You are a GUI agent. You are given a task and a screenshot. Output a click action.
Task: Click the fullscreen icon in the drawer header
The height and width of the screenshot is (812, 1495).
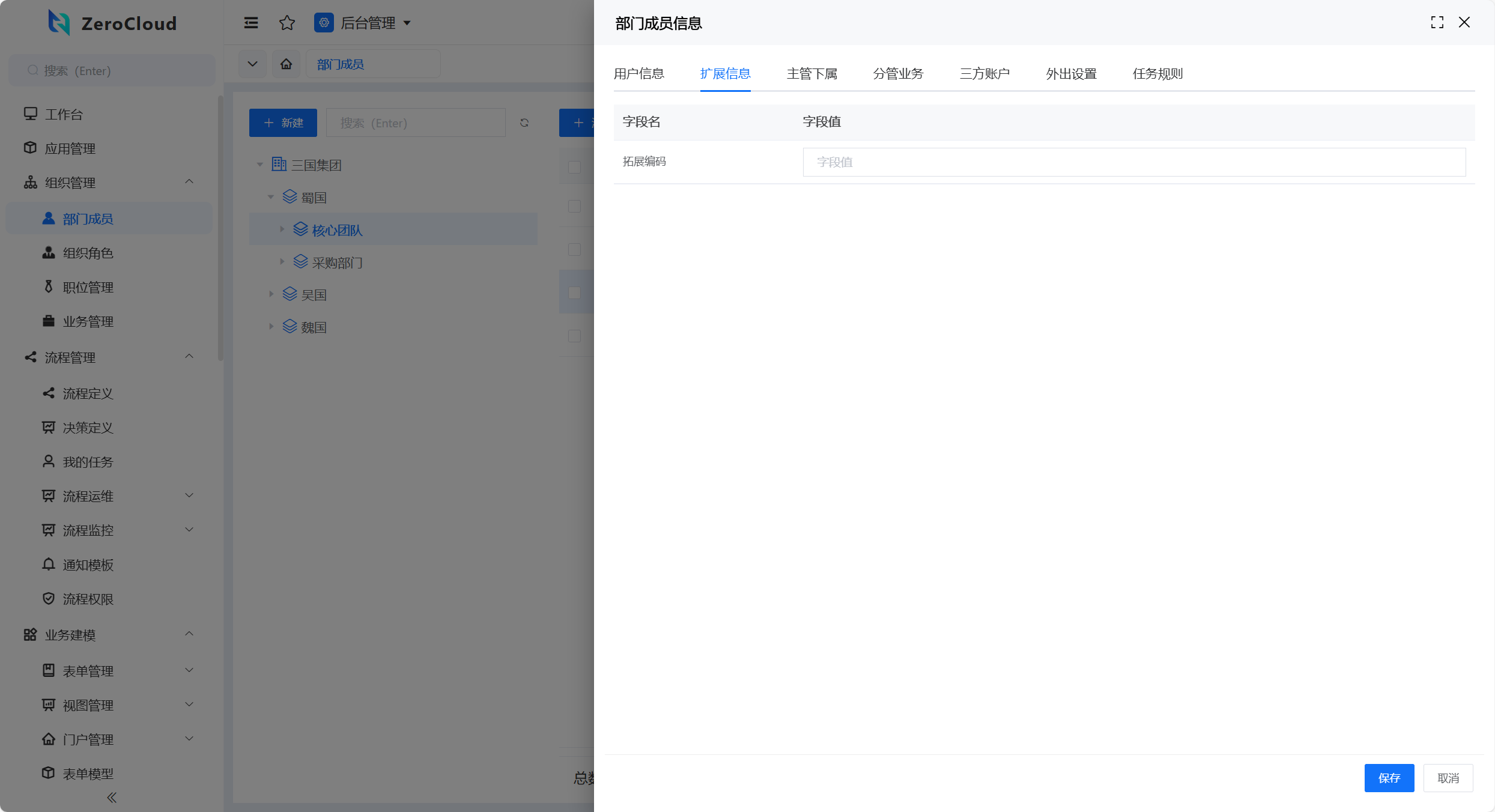click(x=1437, y=23)
